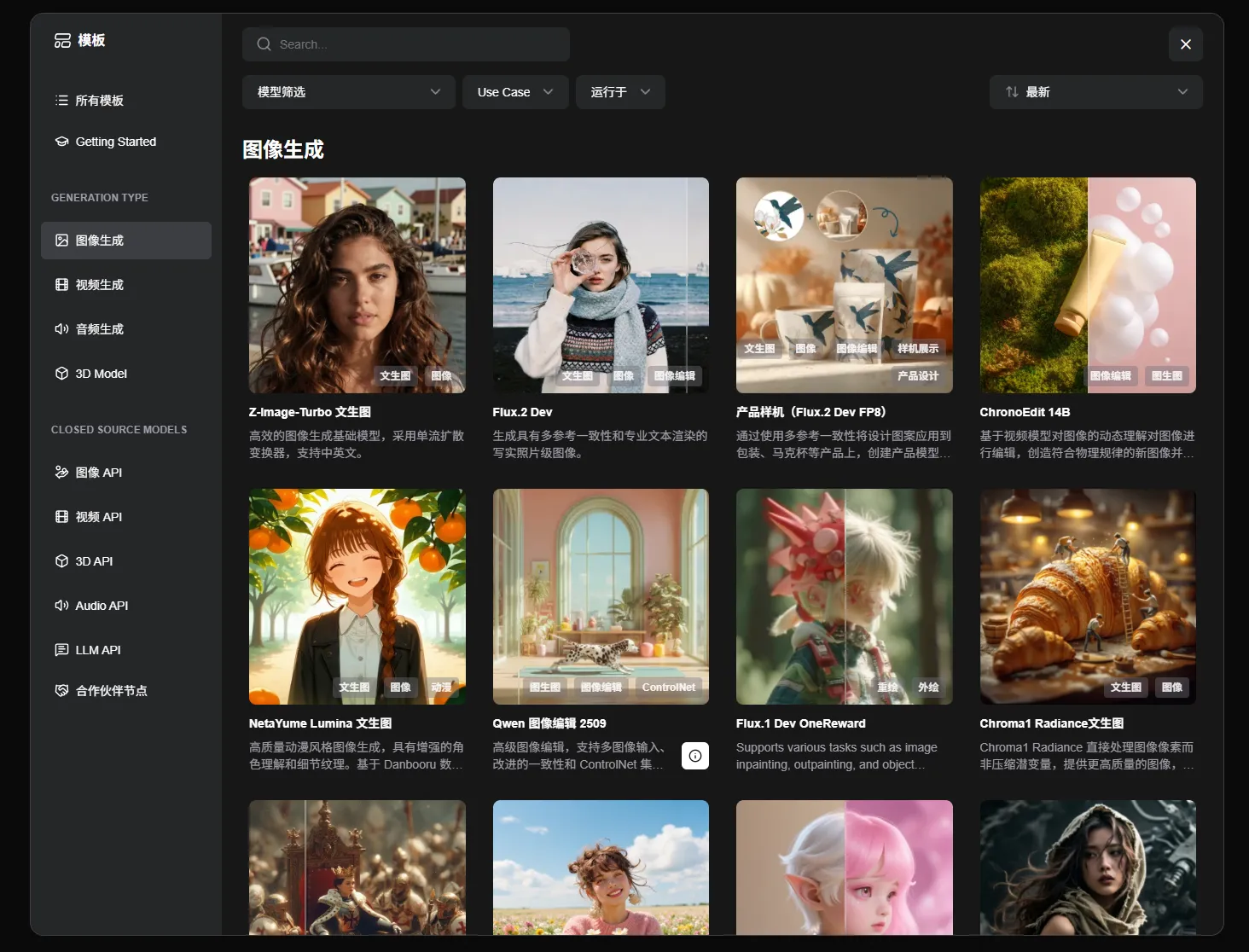Click the magnifier icon in search bar
The image size is (1249, 952).
[x=264, y=44]
